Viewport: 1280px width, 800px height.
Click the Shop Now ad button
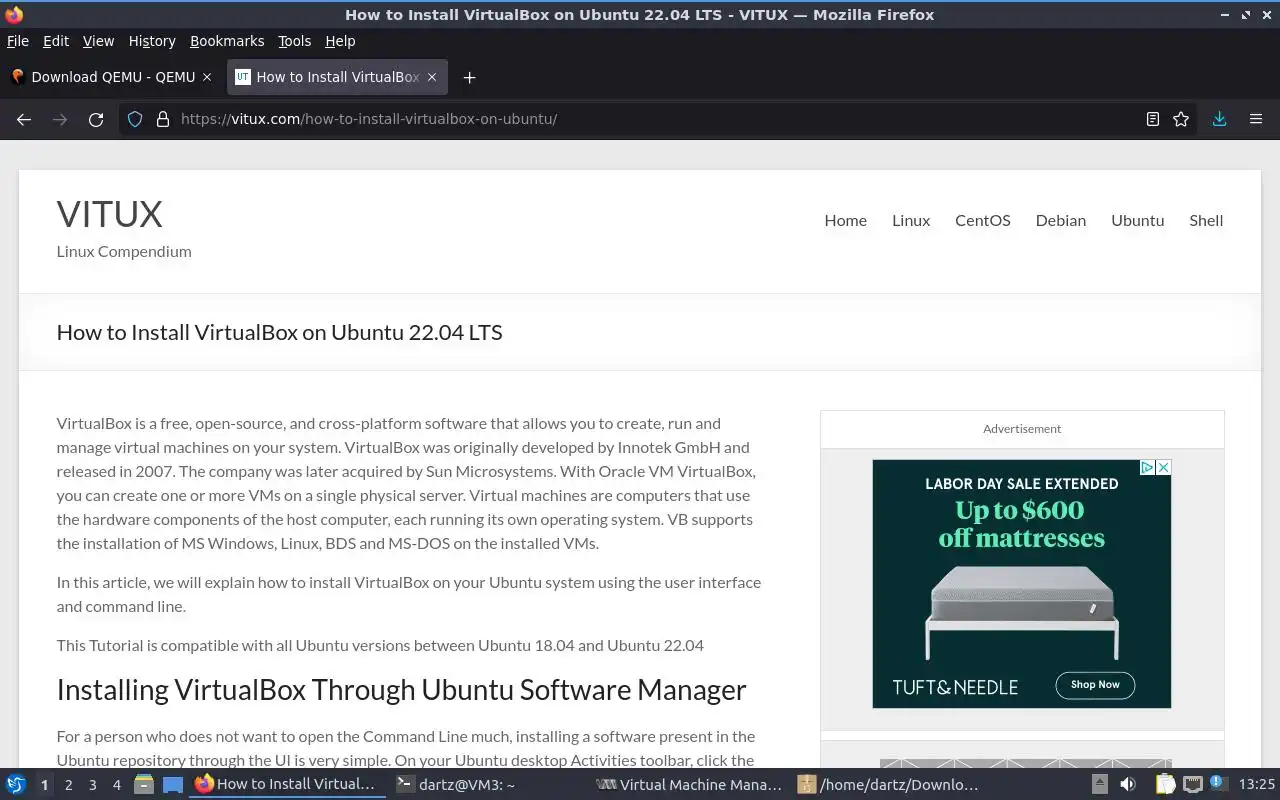pyautogui.click(x=1095, y=685)
